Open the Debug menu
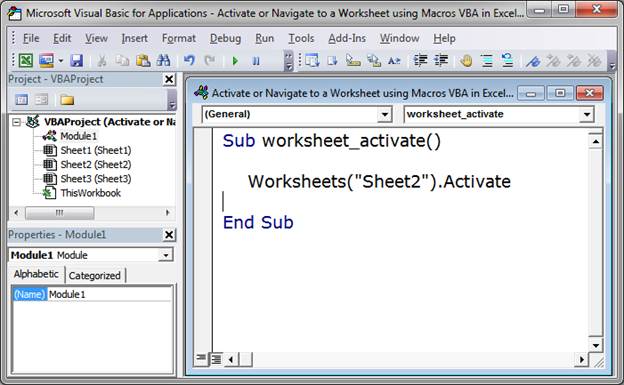Screen dimensions: 624x385 click(x=225, y=38)
